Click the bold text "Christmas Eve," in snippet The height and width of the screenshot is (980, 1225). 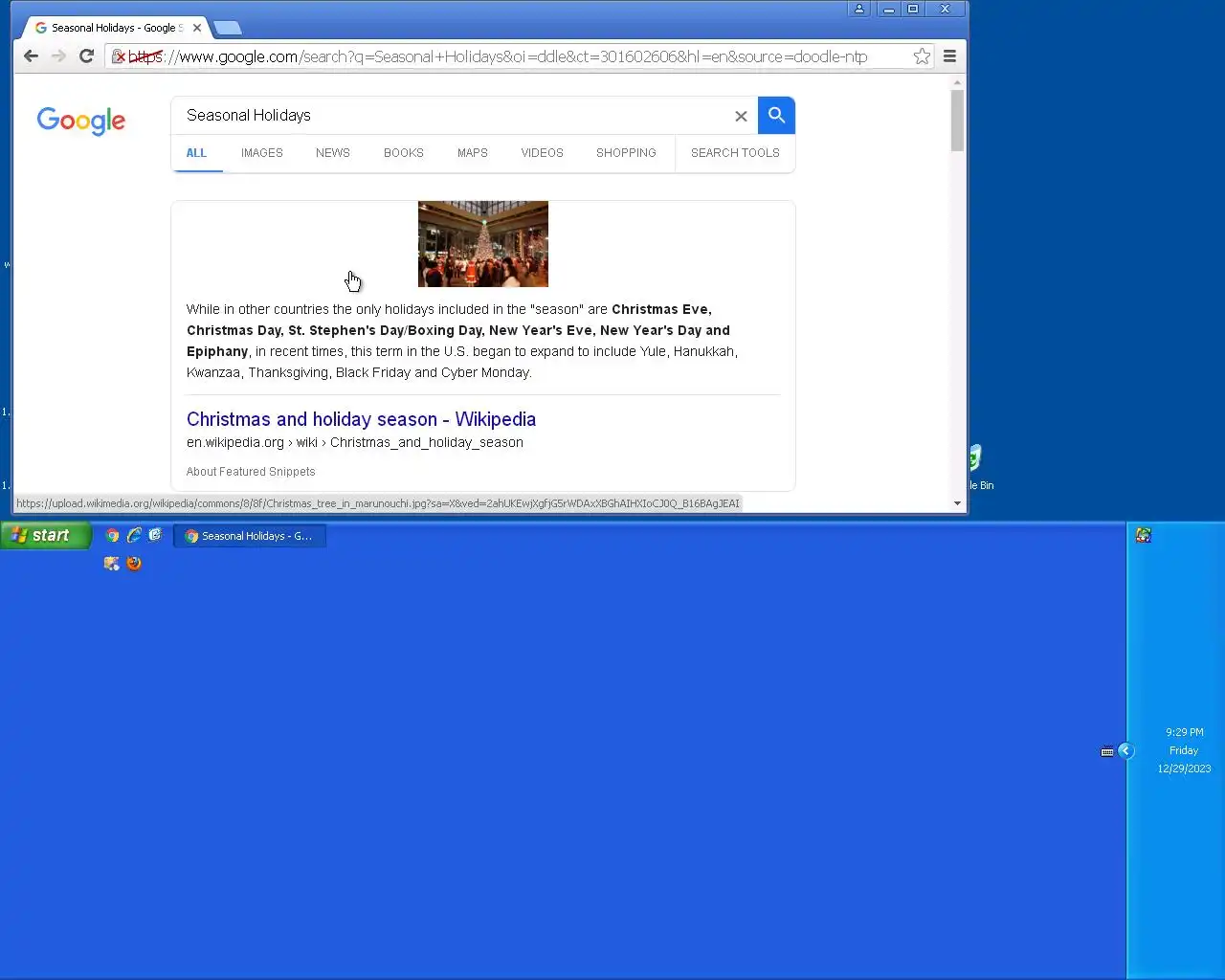[x=661, y=309]
